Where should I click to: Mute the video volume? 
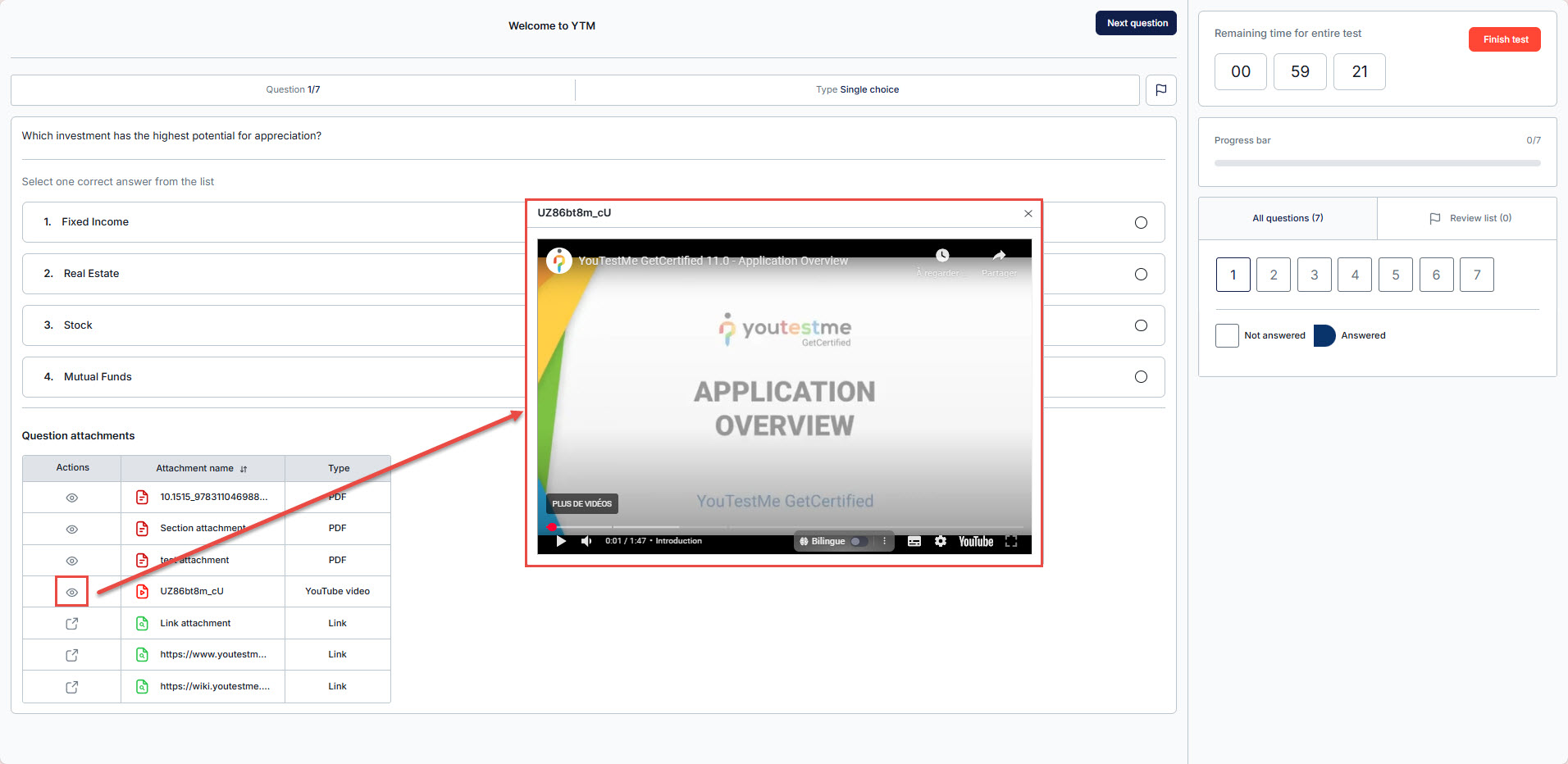pos(586,541)
